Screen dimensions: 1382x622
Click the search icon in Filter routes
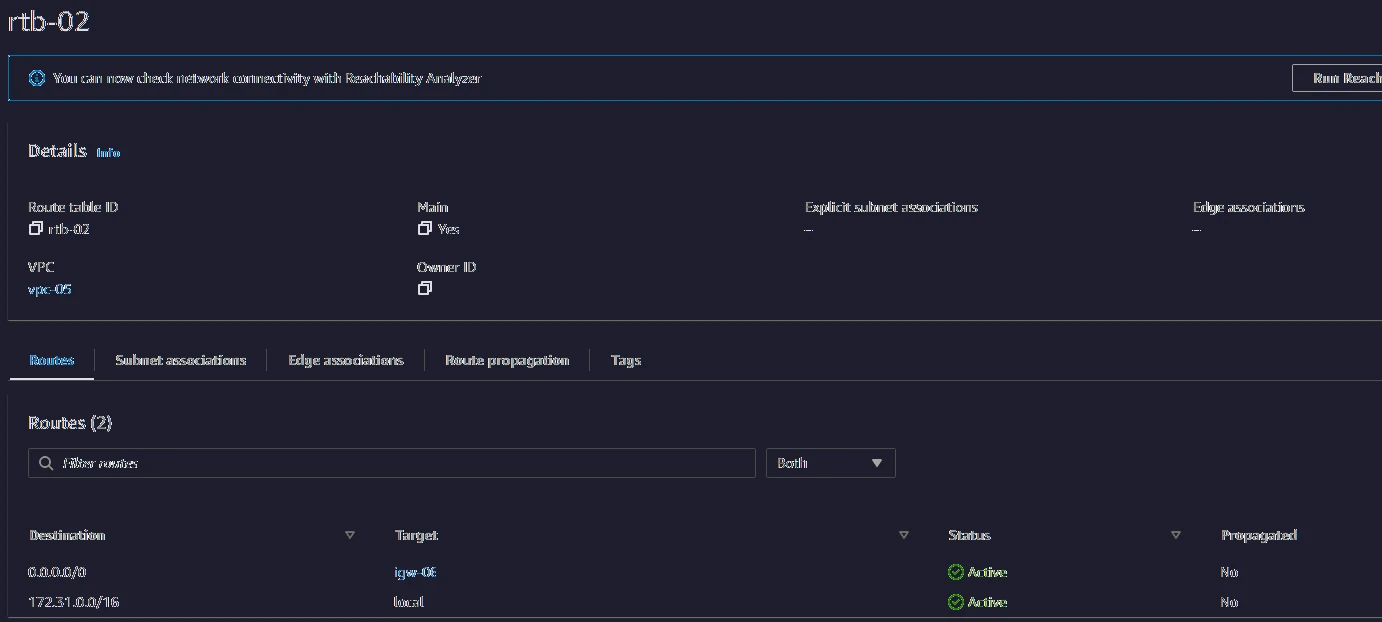pyautogui.click(x=46, y=463)
